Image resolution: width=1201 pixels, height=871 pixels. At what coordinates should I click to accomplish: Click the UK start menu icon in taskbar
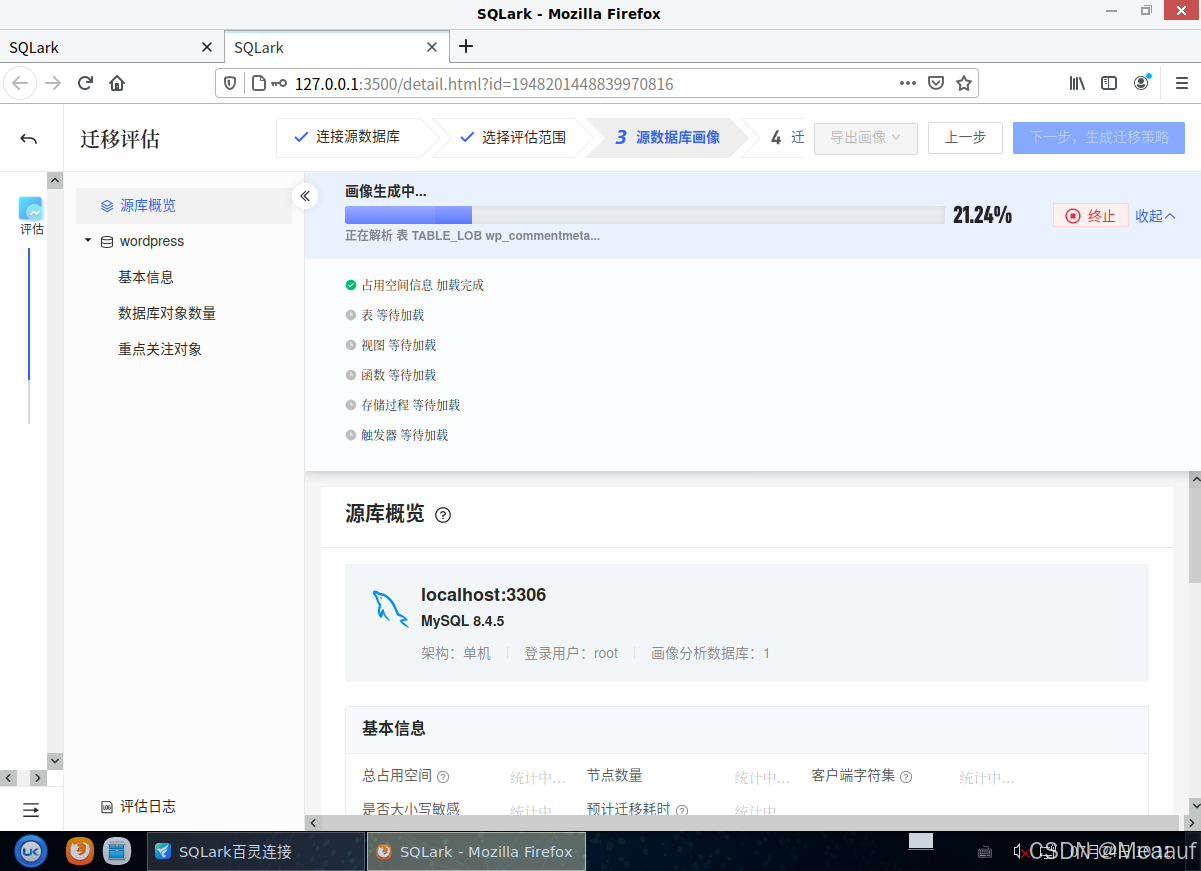coord(31,851)
